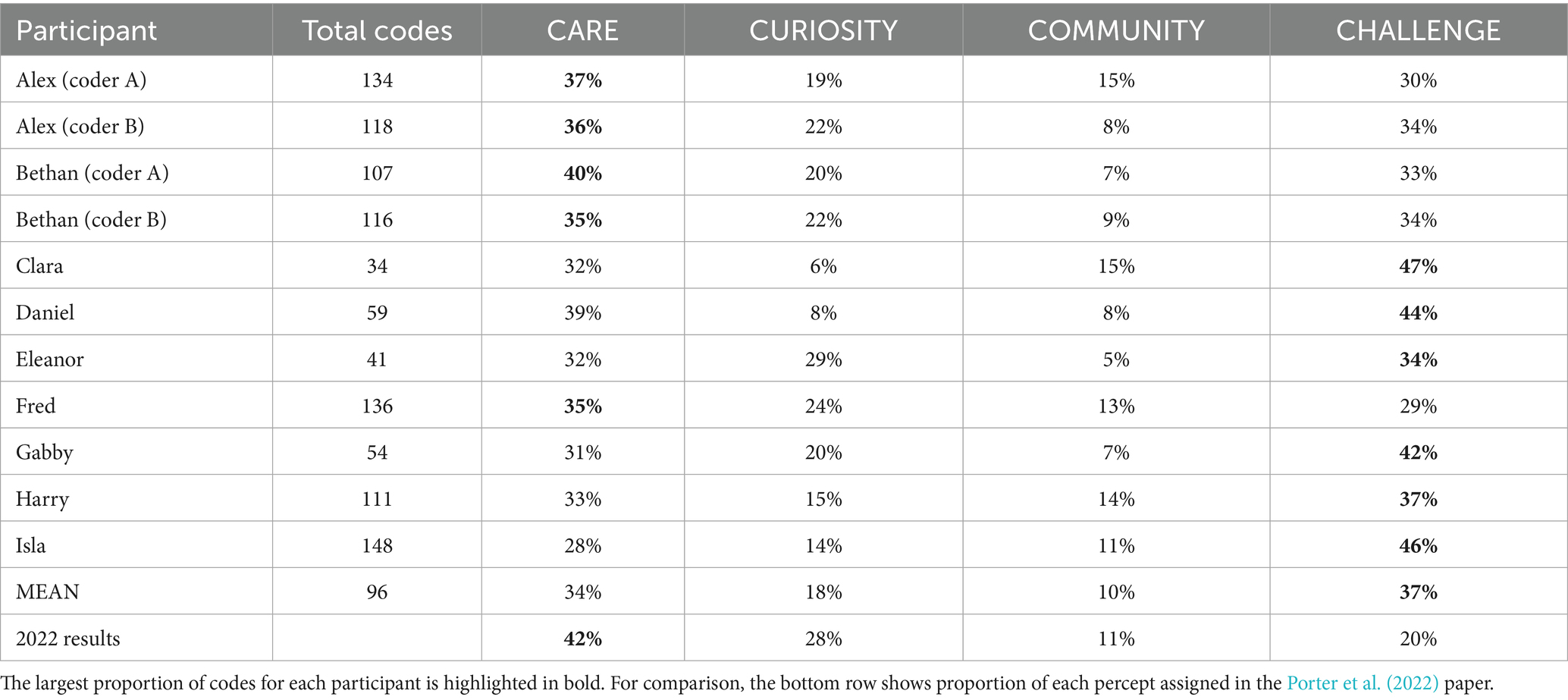
Task: Select the 2022 results row label
Action: (x=68, y=639)
